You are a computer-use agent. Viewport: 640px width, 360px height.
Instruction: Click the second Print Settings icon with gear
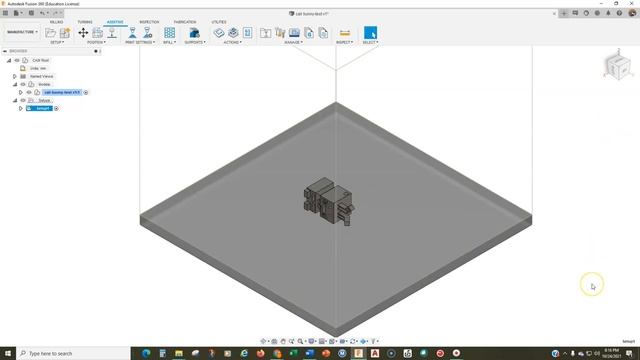(147, 33)
